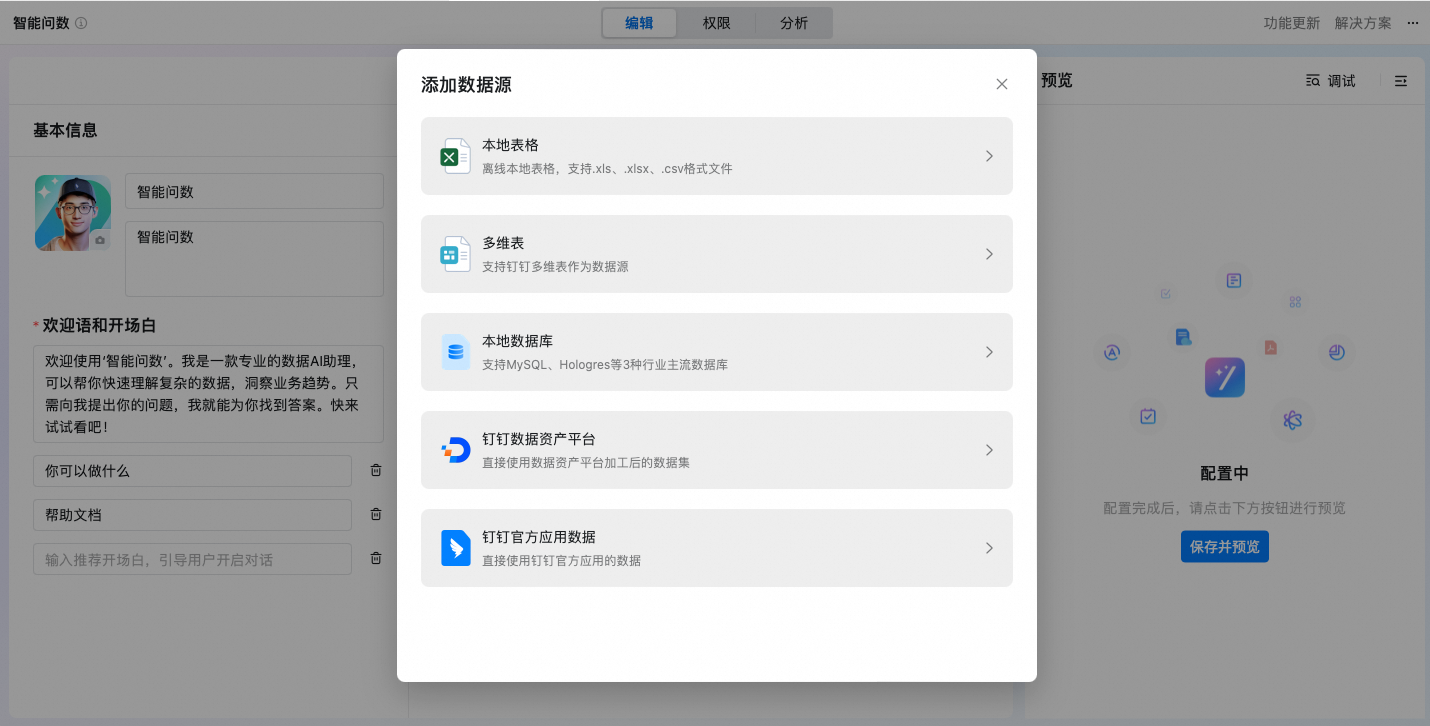Click the 保存并预览 button
This screenshot has width=1430, height=726.
[x=1225, y=547]
